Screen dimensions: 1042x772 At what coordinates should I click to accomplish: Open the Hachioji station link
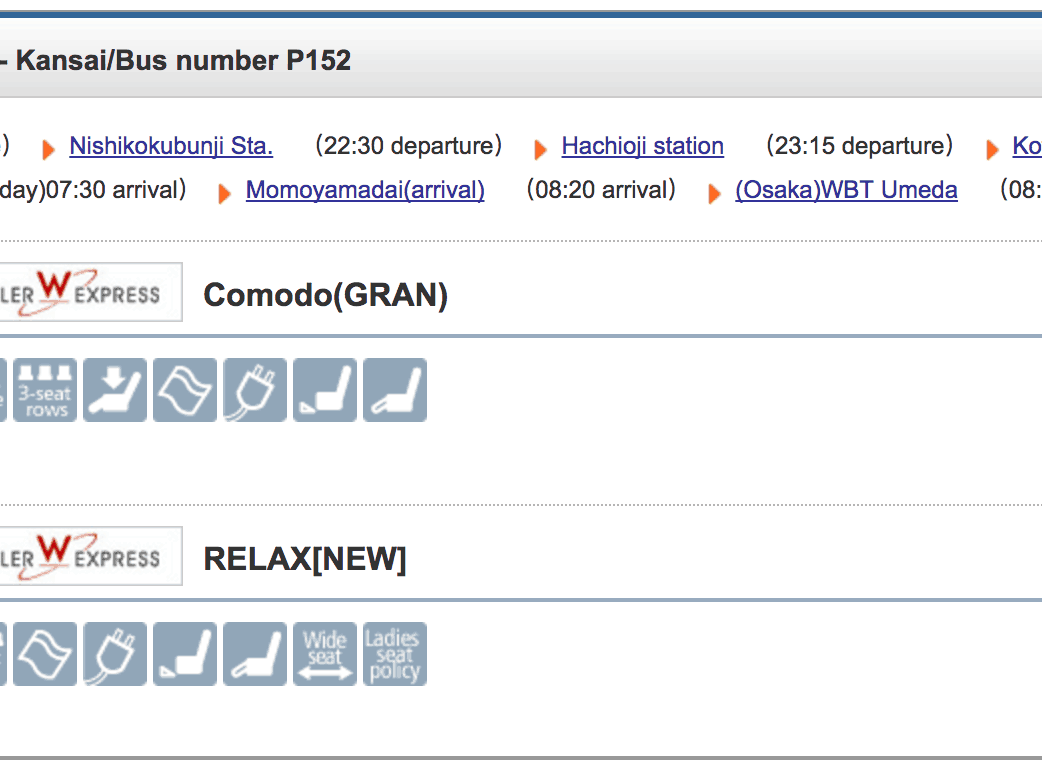[642, 146]
